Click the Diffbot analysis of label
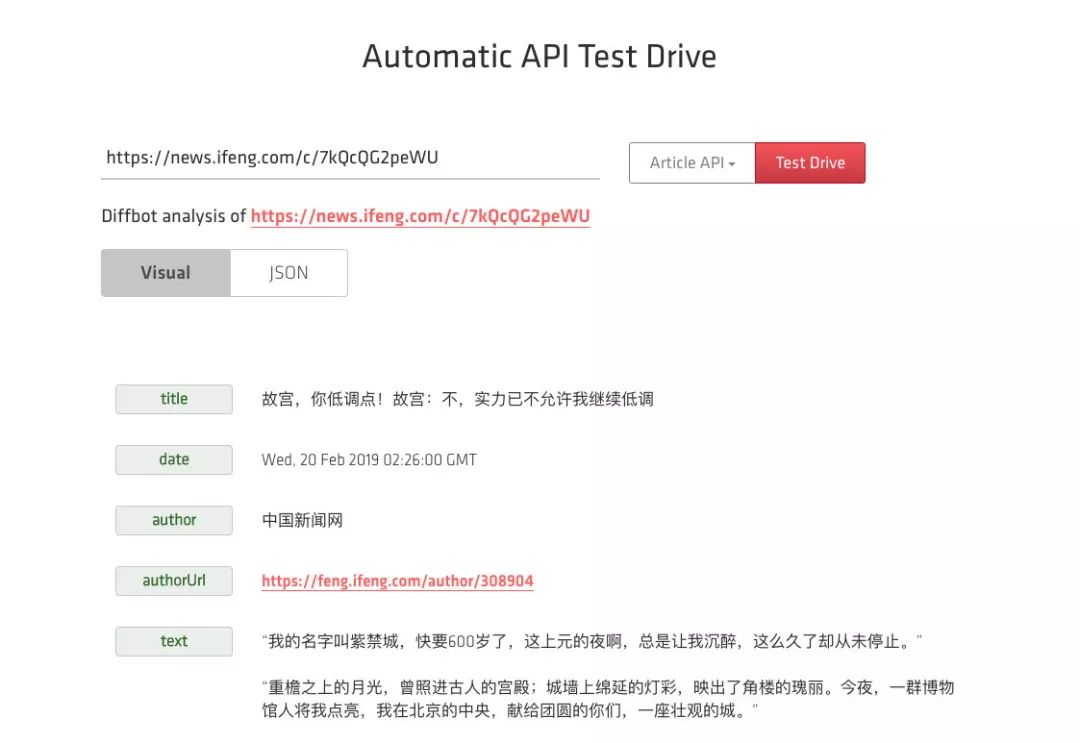The width and height of the screenshot is (1080, 743). point(174,216)
